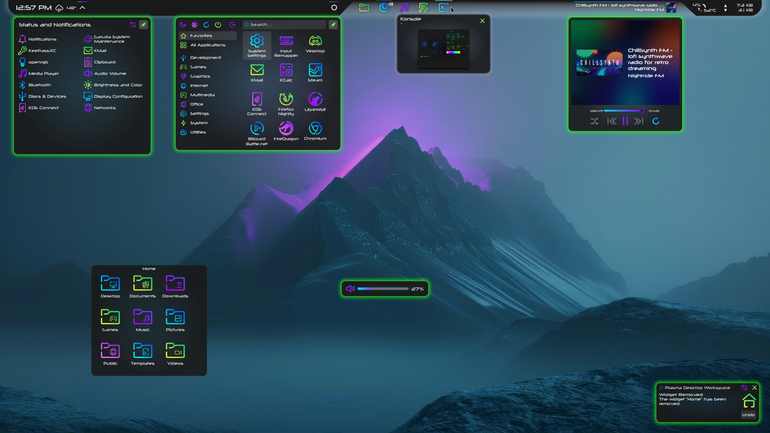Launch Firefox Nightly from the launcher
The height and width of the screenshot is (433, 770).
(x=286, y=104)
